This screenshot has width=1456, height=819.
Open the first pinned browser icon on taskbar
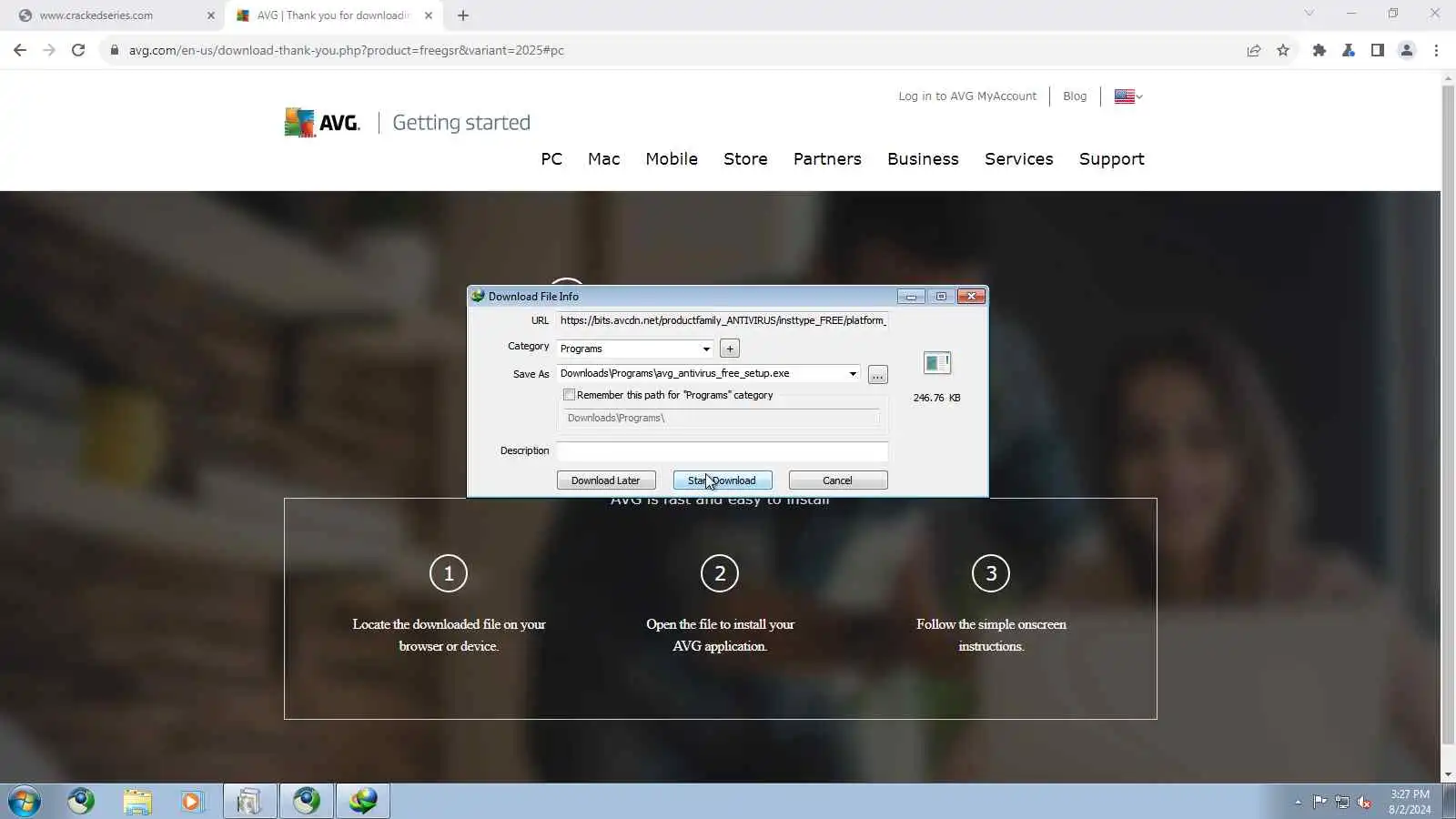(x=81, y=802)
